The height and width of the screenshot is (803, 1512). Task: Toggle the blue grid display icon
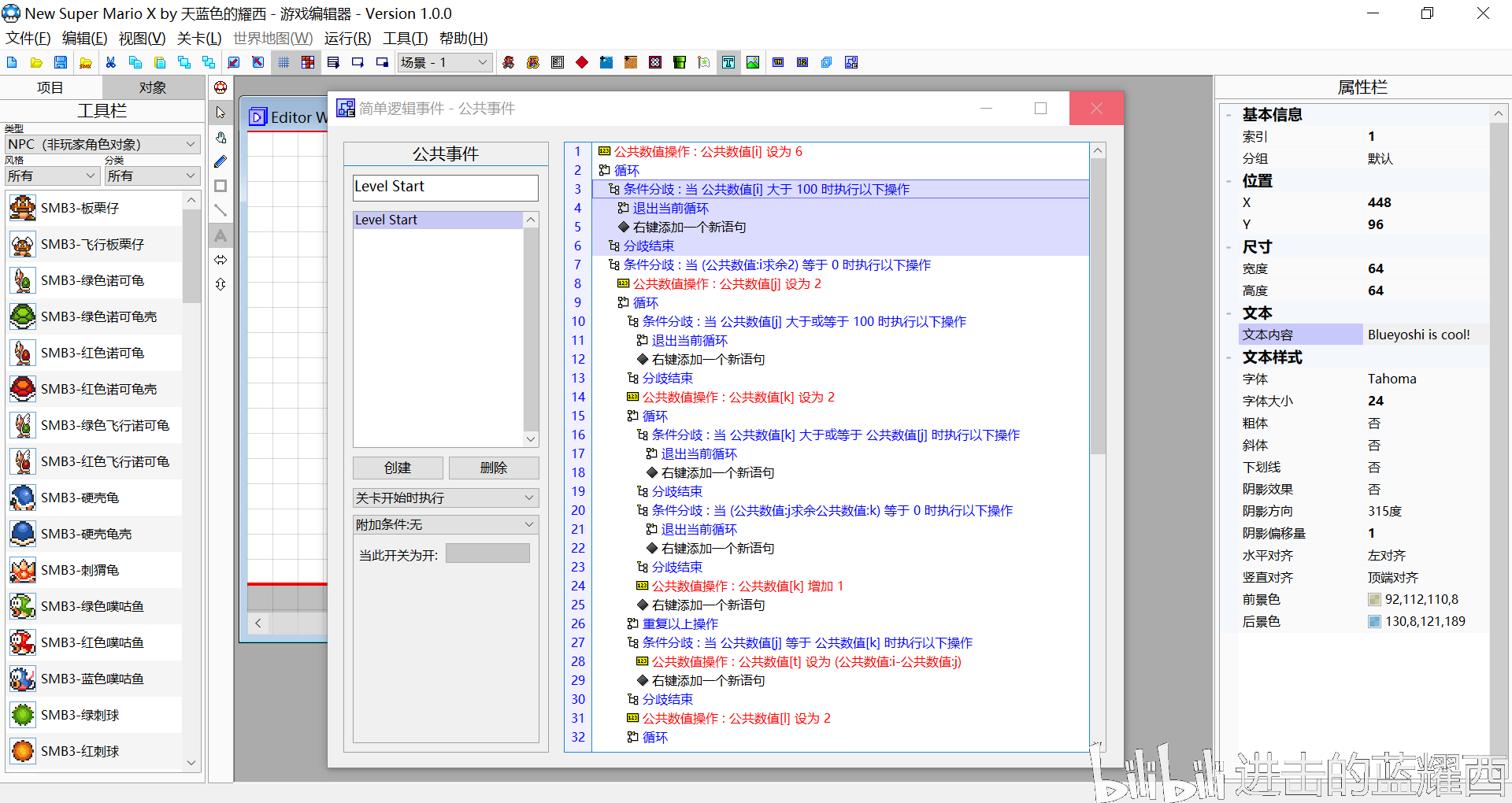tap(283, 62)
